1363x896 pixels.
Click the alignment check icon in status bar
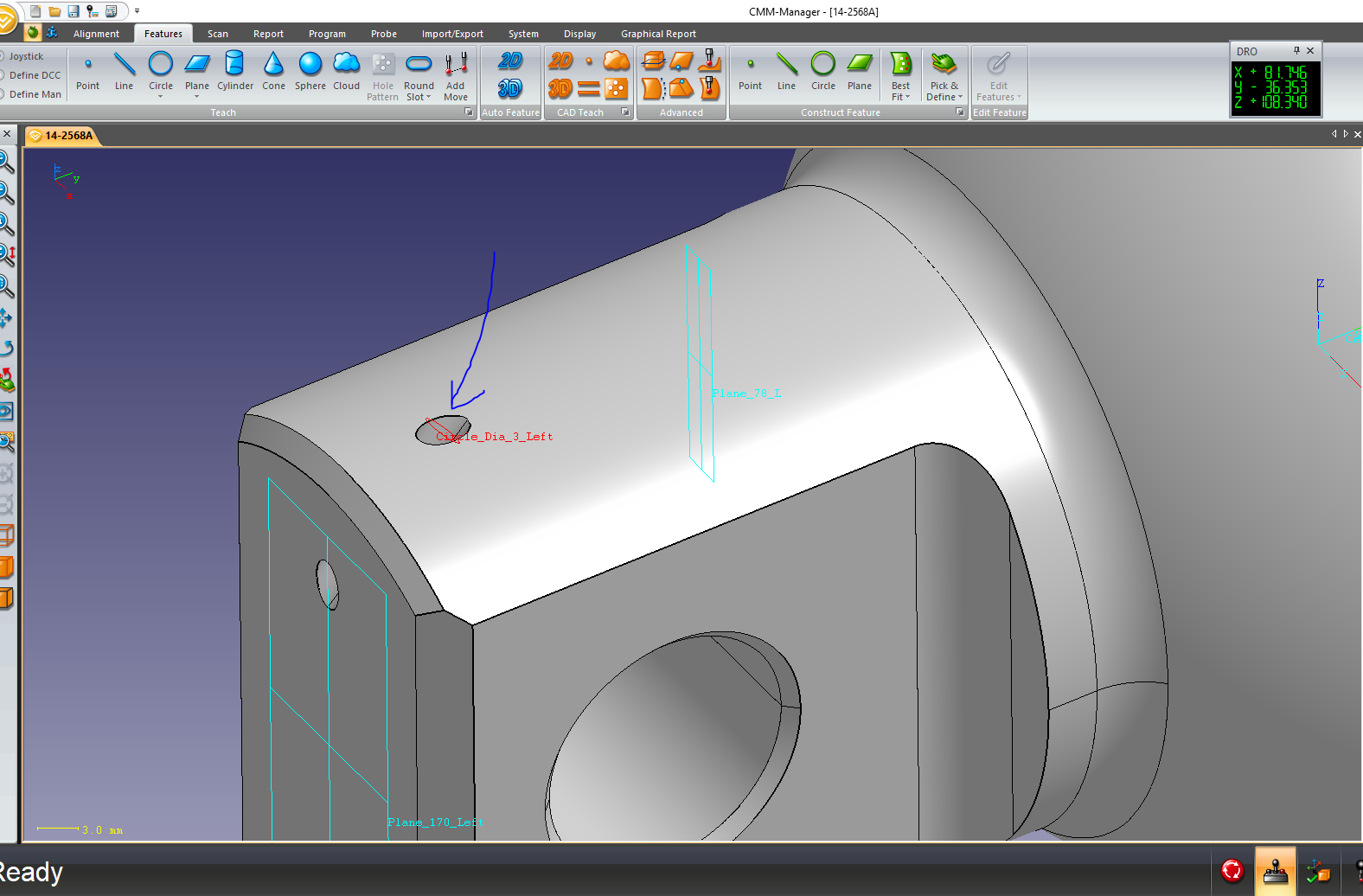pos(1318,871)
